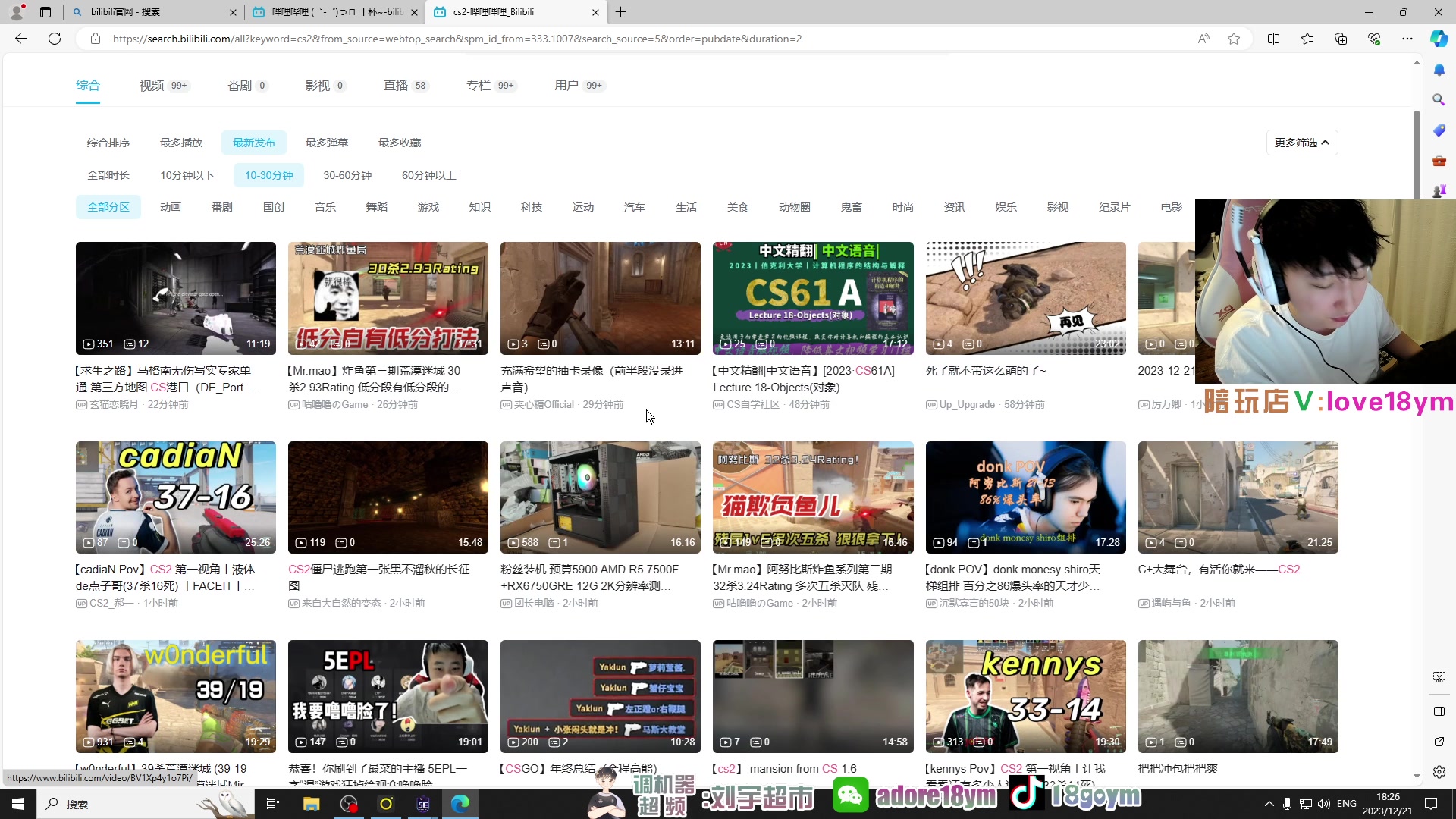The image size is (1456, 819).
Task: Choose the 游戏 category filter
Action: pos(428,207)
